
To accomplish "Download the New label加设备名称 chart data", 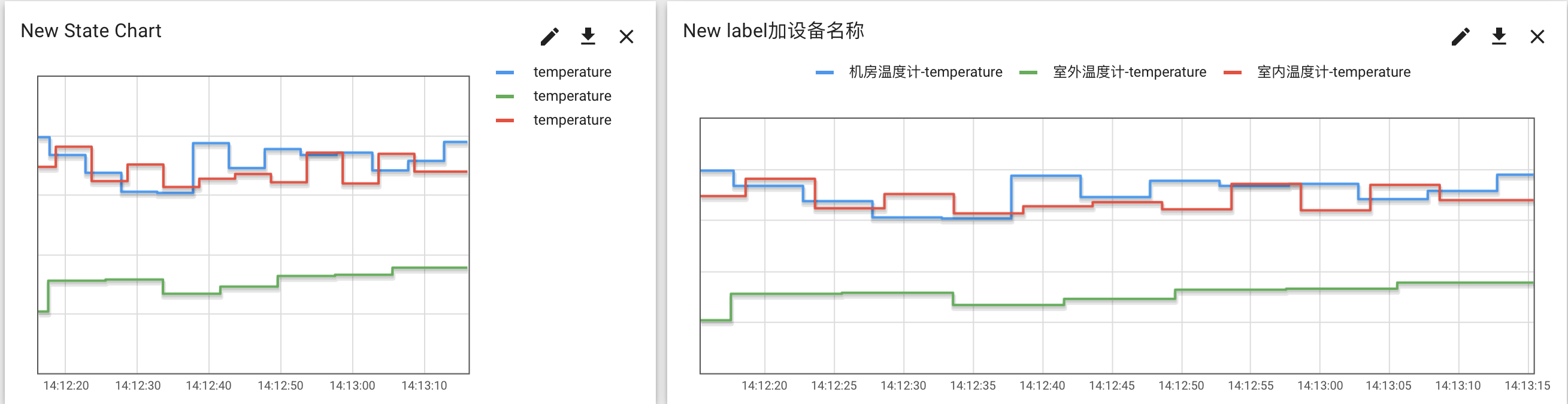I will click(1499, 37).
